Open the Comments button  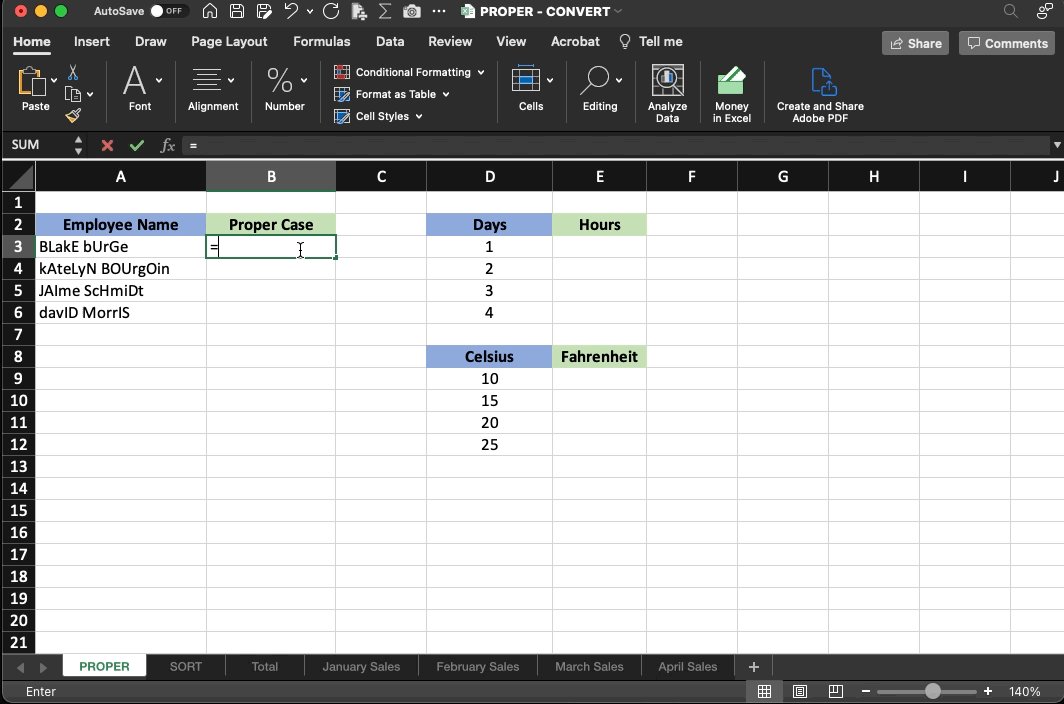pyautogui.click(x=1007, y=43)
